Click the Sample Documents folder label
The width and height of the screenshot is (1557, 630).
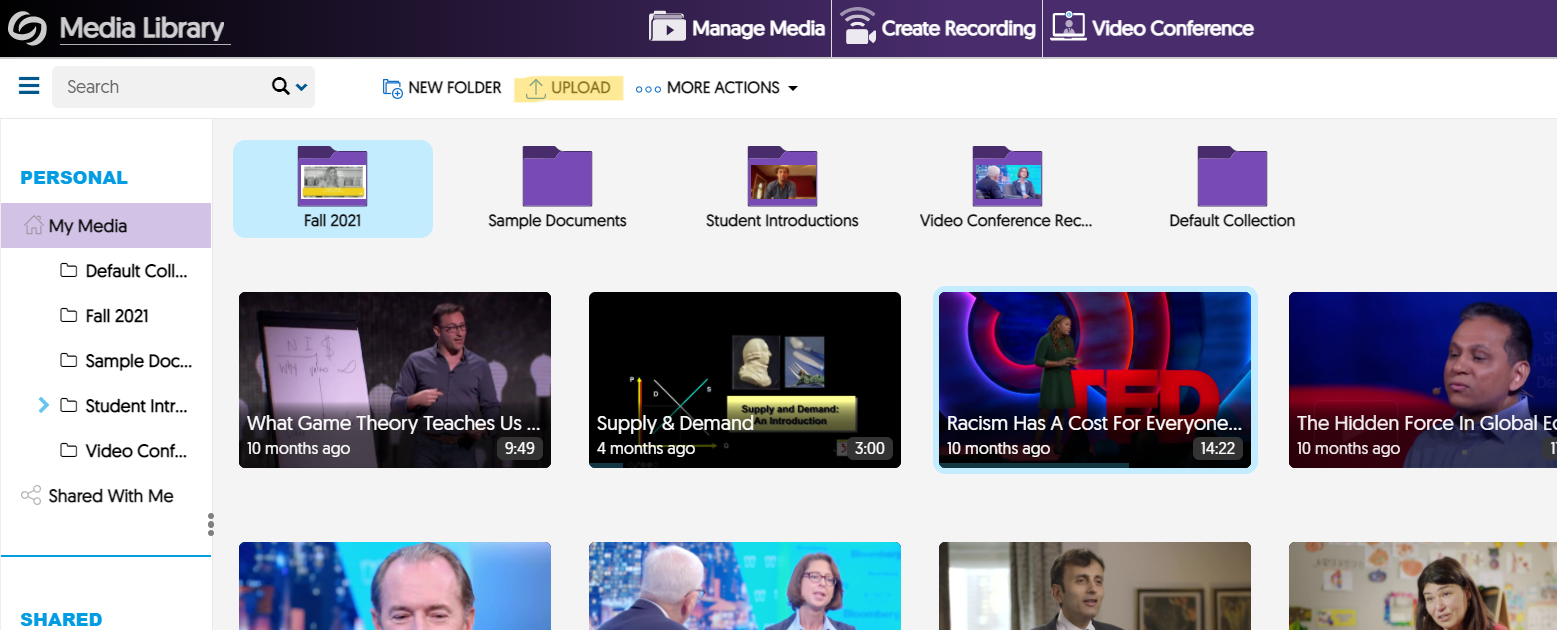pyautogui.click(x=557, y=221)
